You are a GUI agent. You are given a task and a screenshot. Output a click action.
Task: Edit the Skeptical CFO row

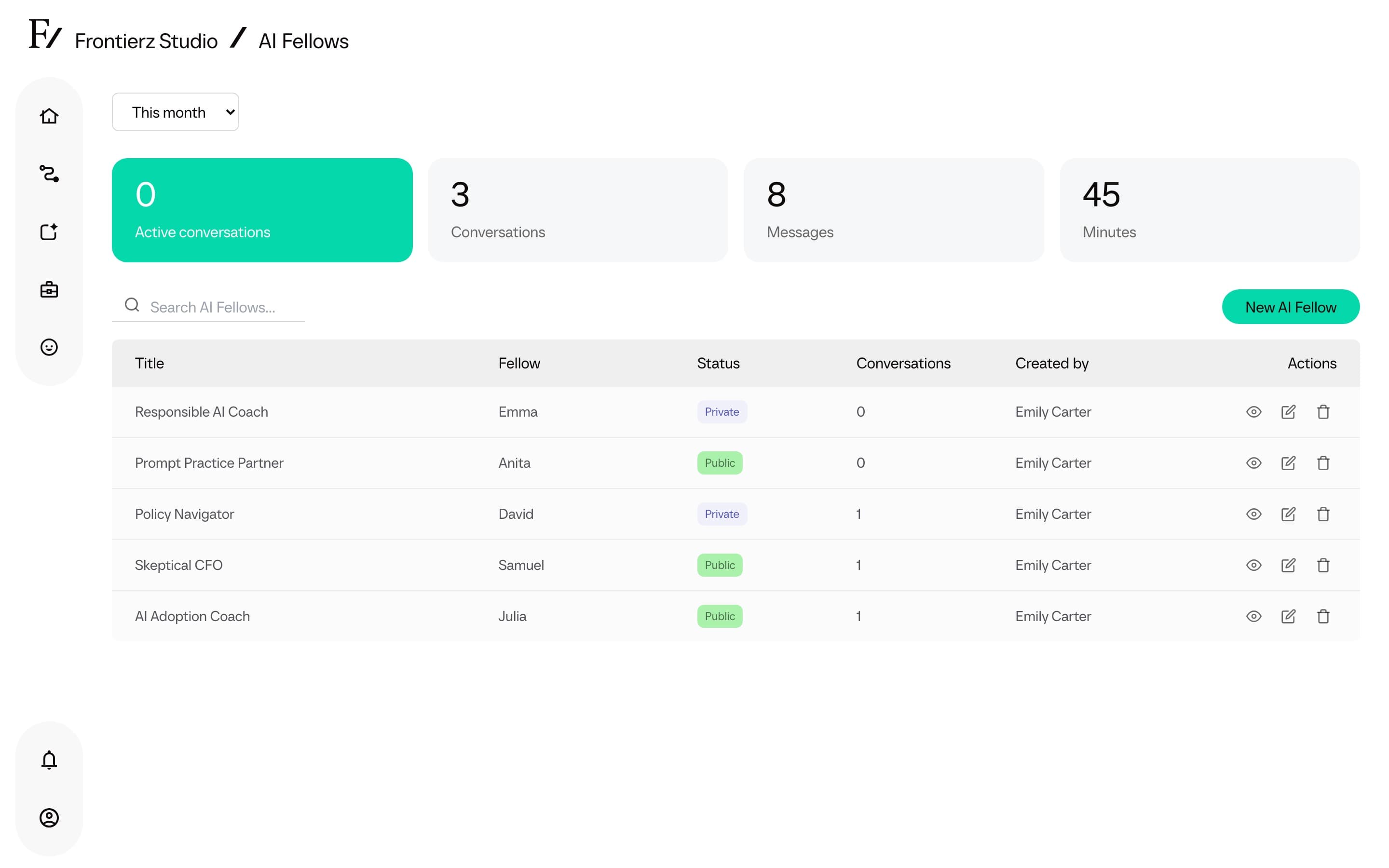(1288, 565)
